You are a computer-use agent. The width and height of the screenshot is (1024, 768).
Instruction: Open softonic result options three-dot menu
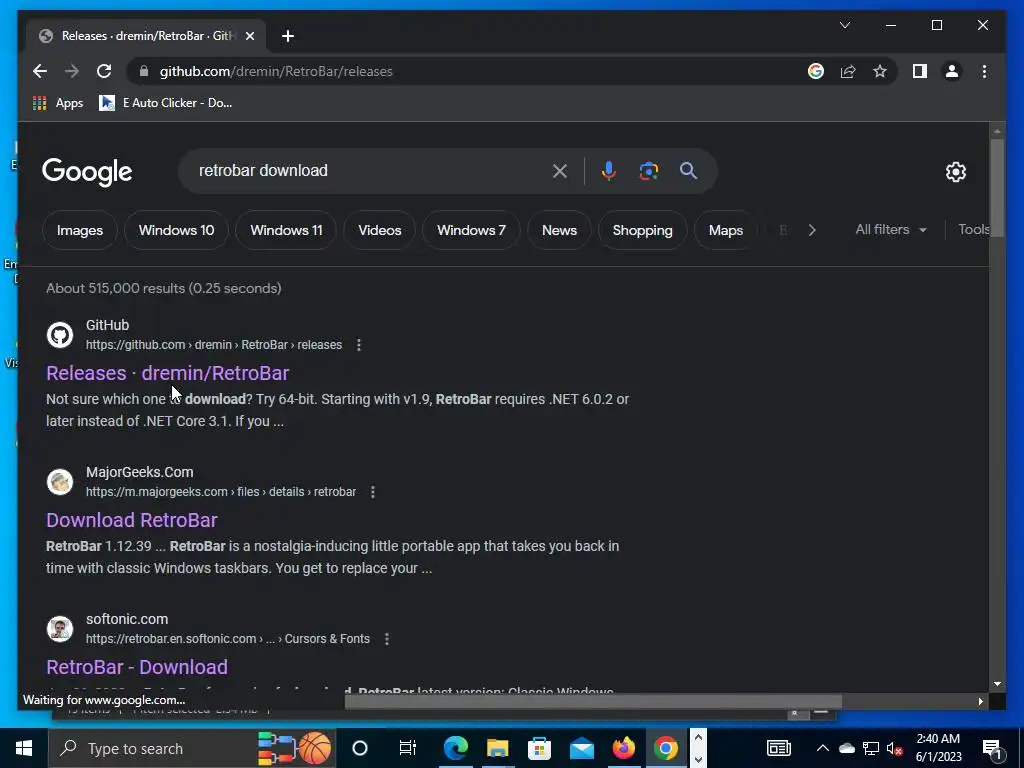pyautogui.click(x=387, y=639)
